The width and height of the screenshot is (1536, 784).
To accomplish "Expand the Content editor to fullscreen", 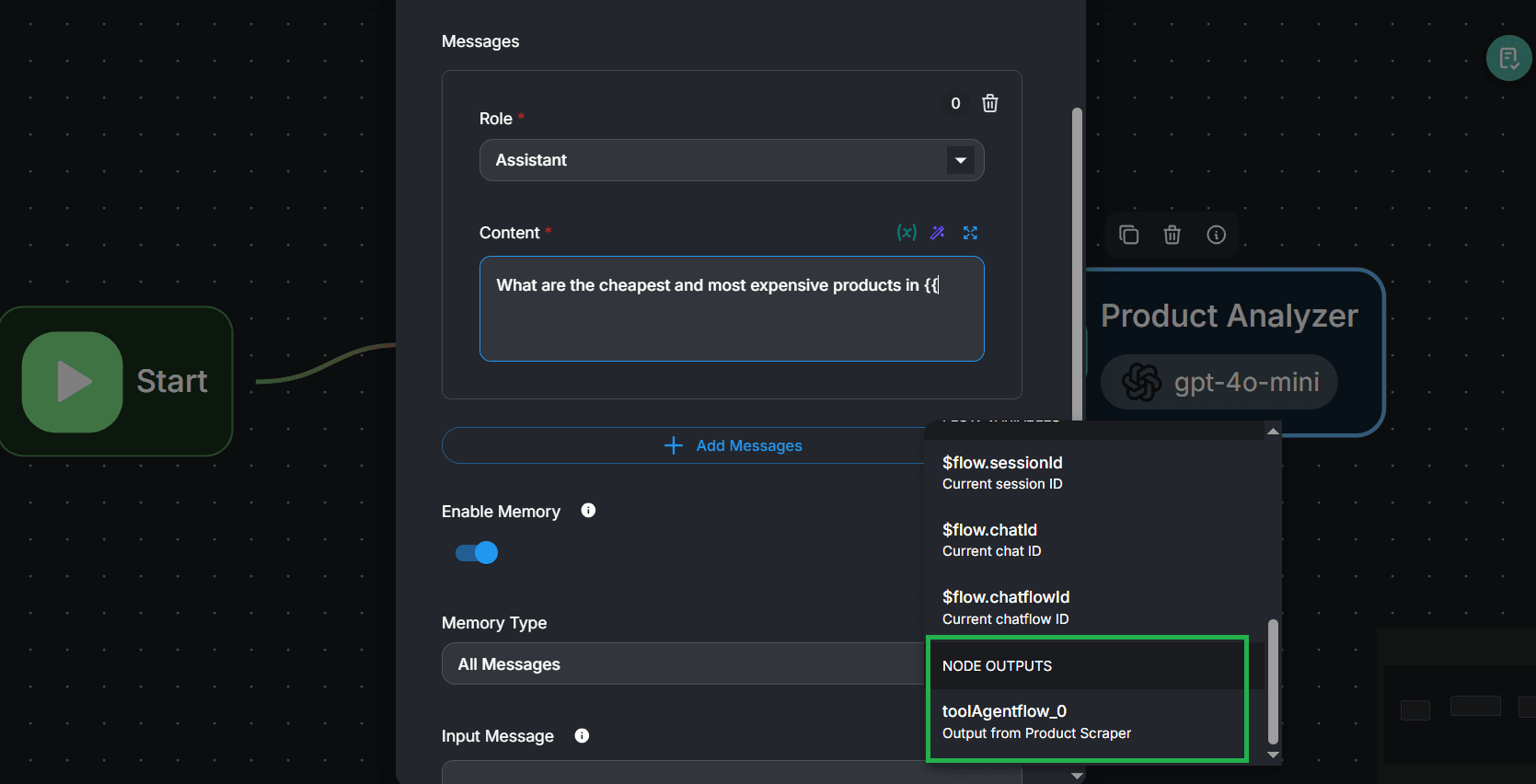I will [970, 233].
